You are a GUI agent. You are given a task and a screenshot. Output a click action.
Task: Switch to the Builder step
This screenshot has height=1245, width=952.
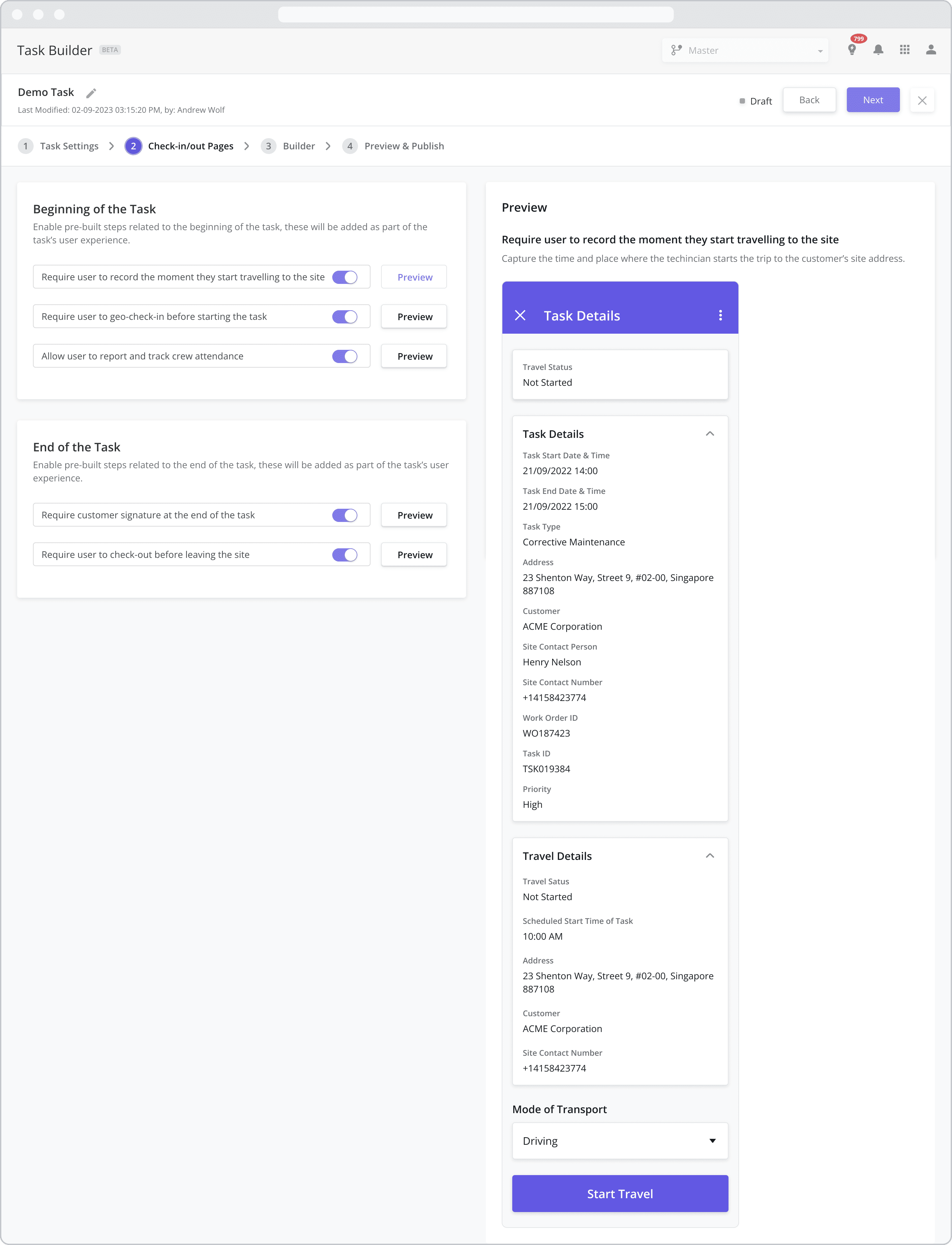pos(299,146)
